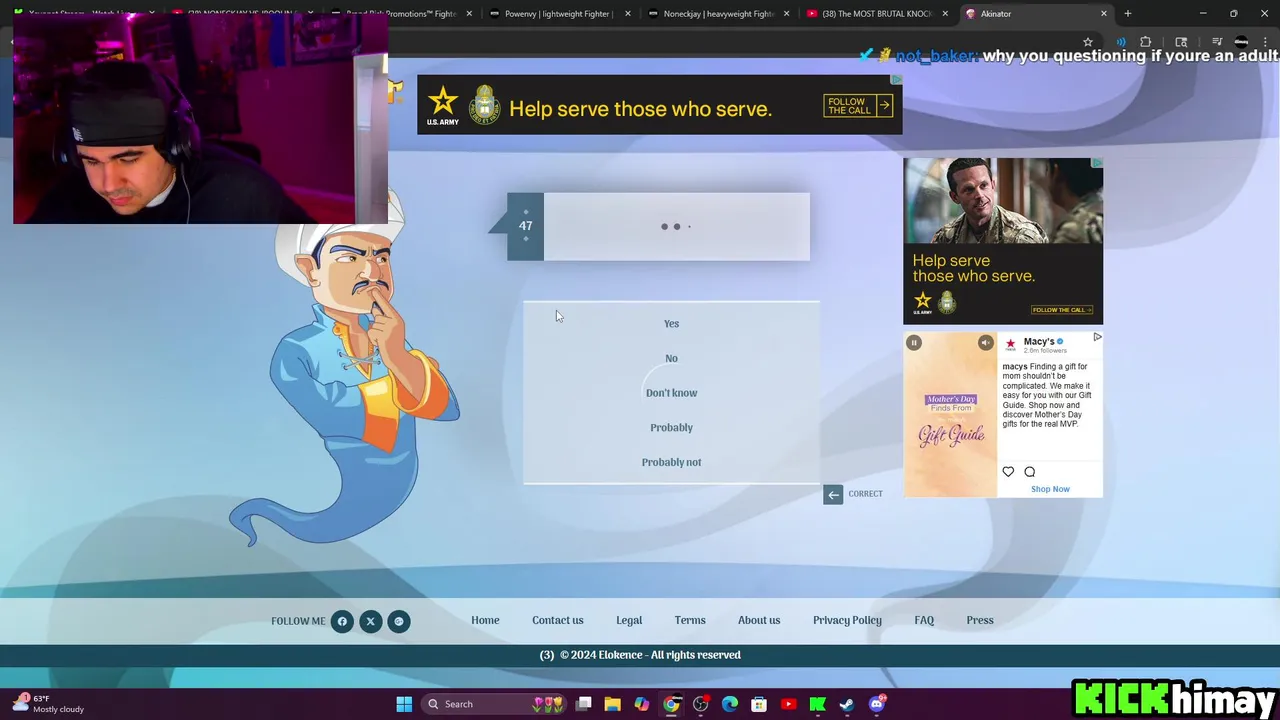Open the media controls toolbar icon
The height and width of the screenshot is (720, 1280).
(x=1217, y=42)
